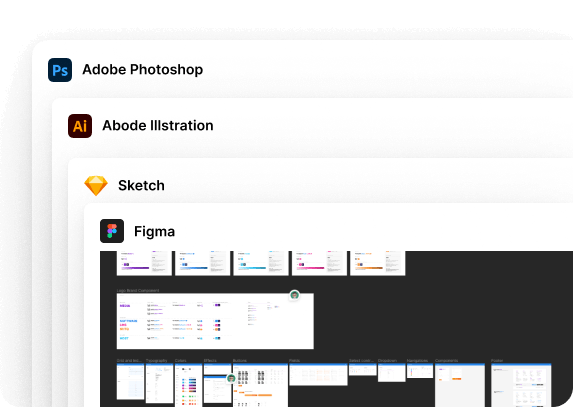Click the collaborator avatar on the Logo Brand frame
The width and height of the screenshot is (573, 407).
coord(295,295)
